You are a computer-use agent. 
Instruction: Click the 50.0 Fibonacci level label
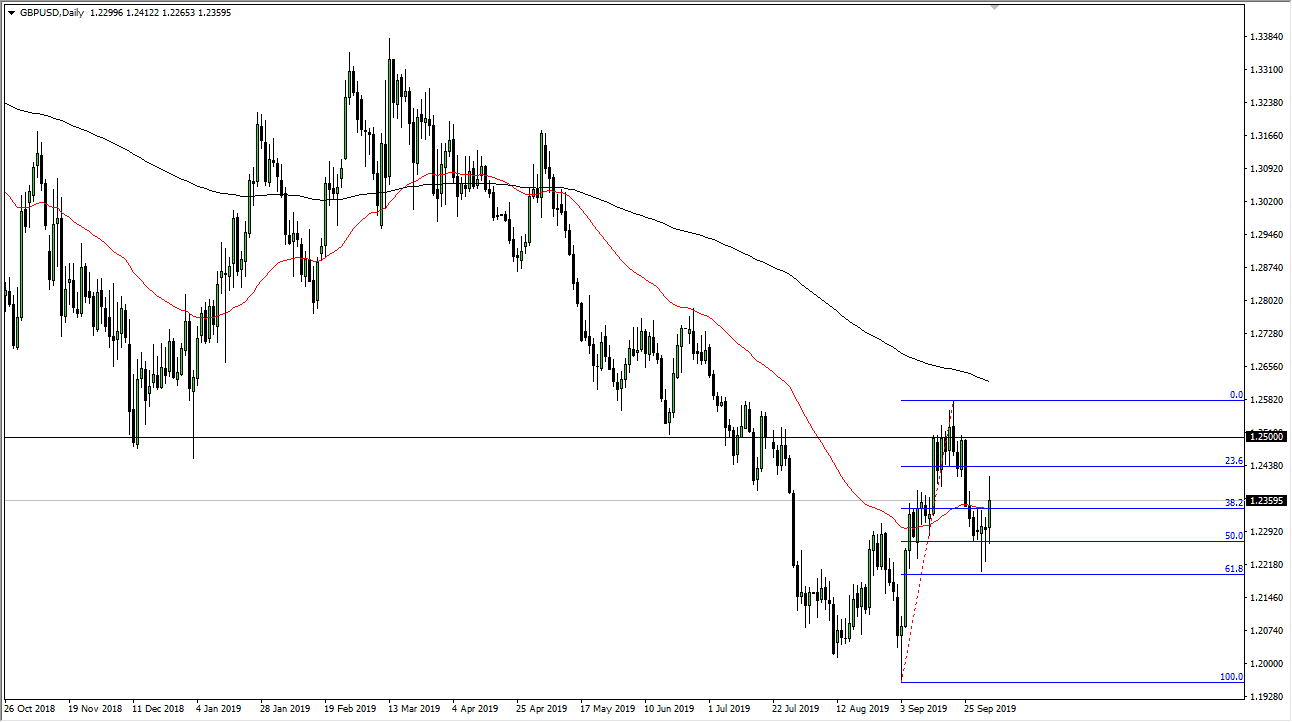[1233, 537]
